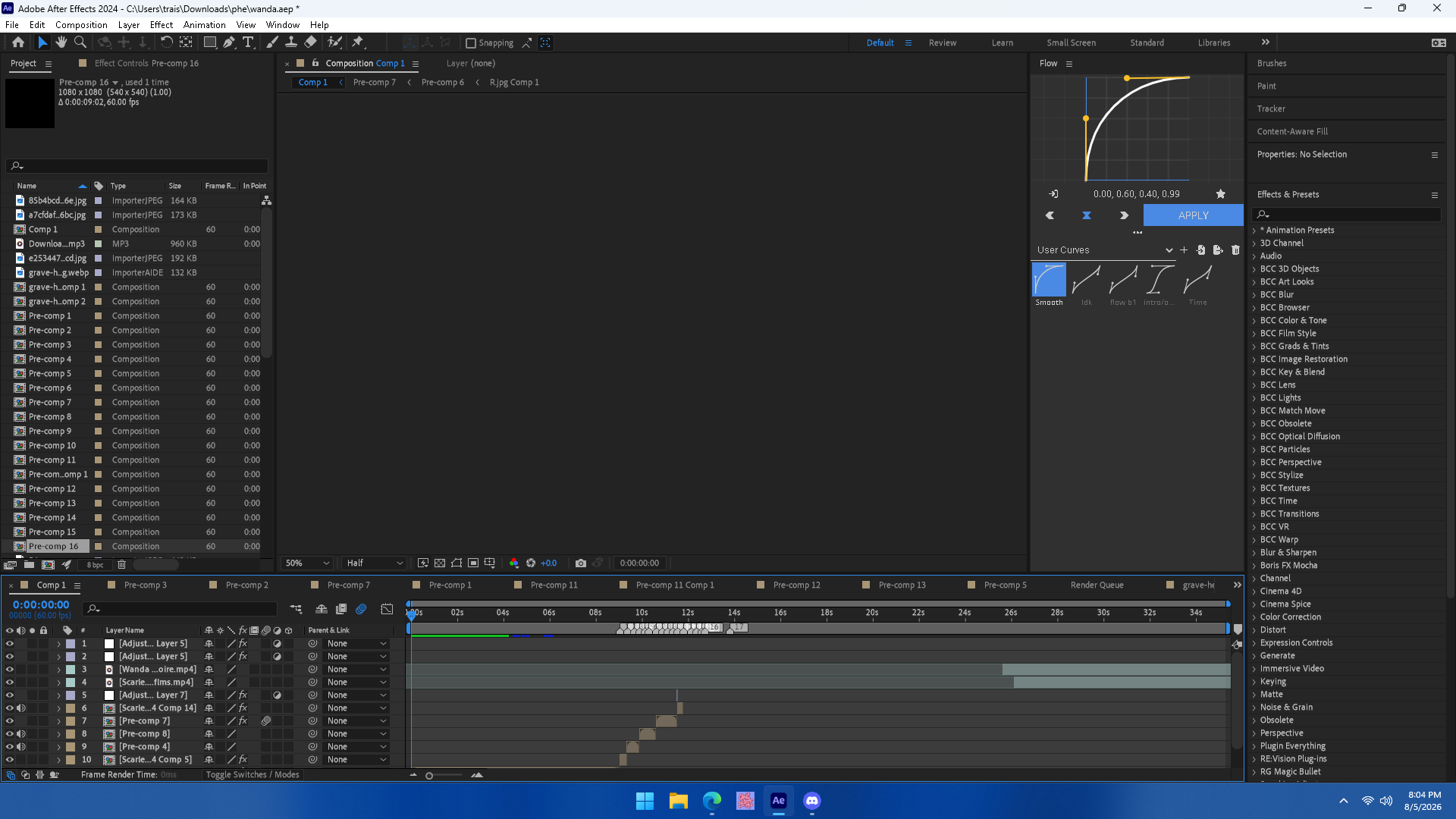Open Show Channel and color management icon
This screenshot has width=1456, height=819.
(514, 563)
